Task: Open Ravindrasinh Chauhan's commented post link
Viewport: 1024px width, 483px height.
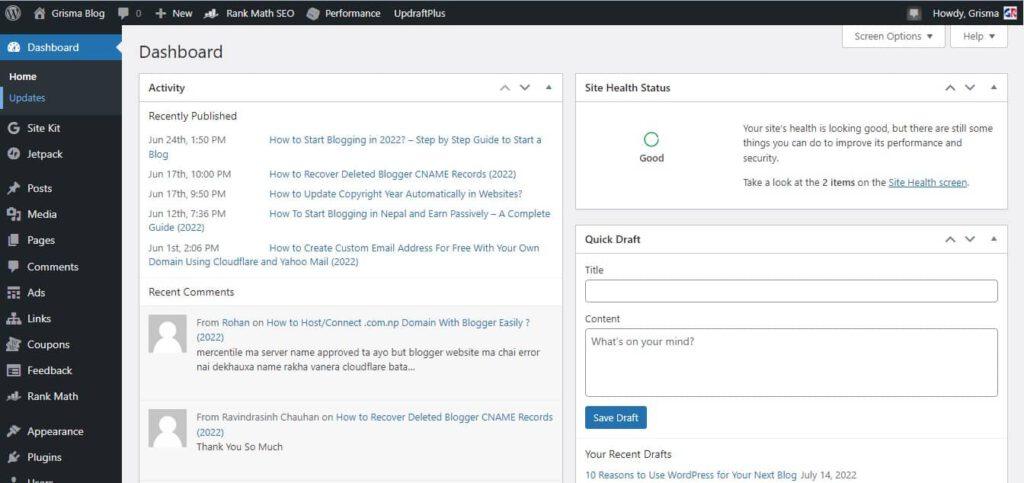Action: pos(444,417)
